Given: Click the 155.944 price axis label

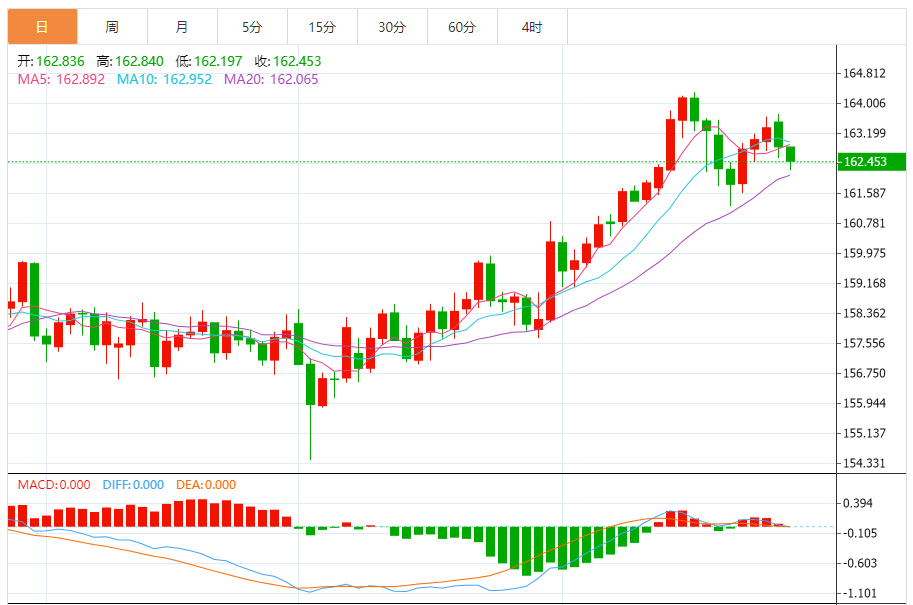Looking at the screenshot, I should pos(864,404).
